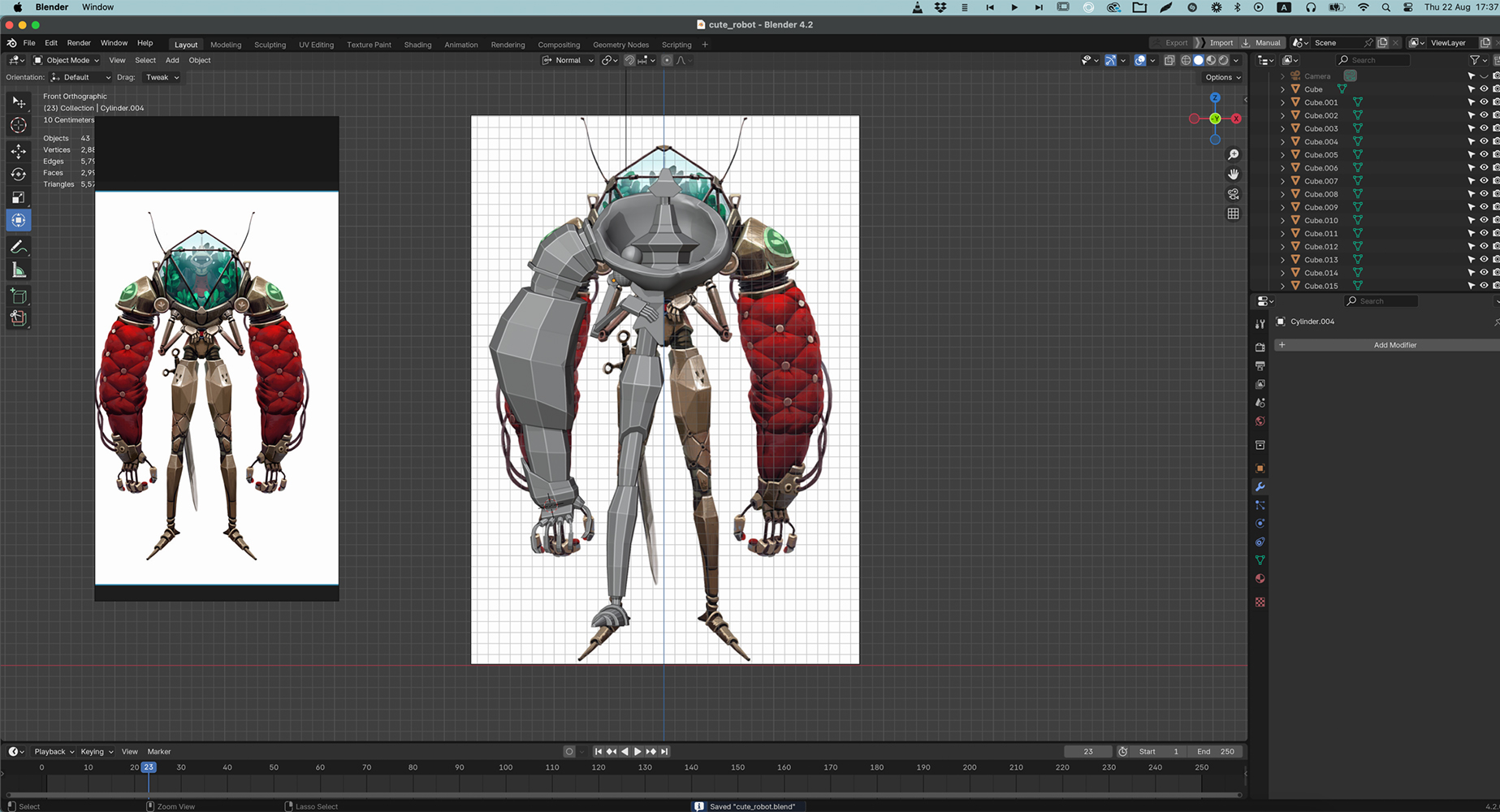The image size is (1500, 812).
Task: Open the Object Mode dropdown
Action: tap(66, 60)
